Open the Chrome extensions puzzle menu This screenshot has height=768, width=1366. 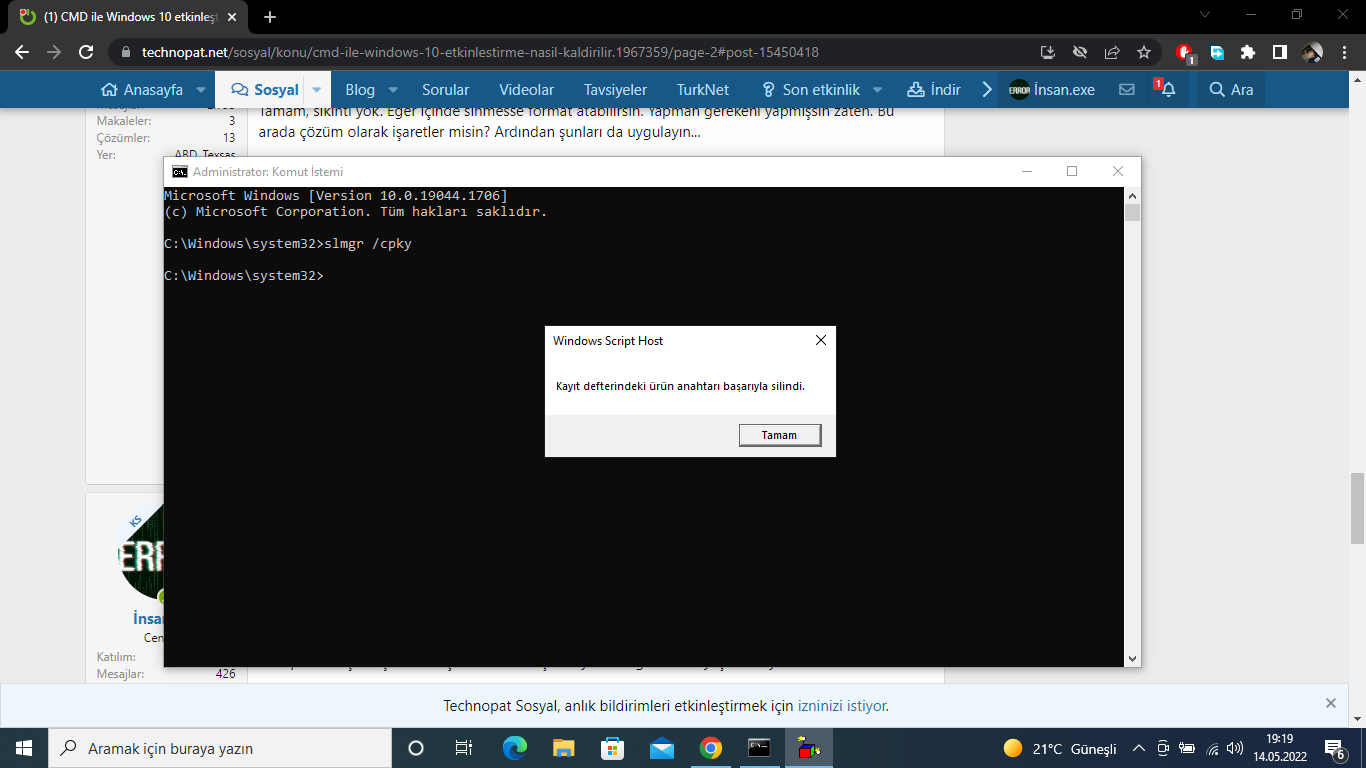(1248, 52)
